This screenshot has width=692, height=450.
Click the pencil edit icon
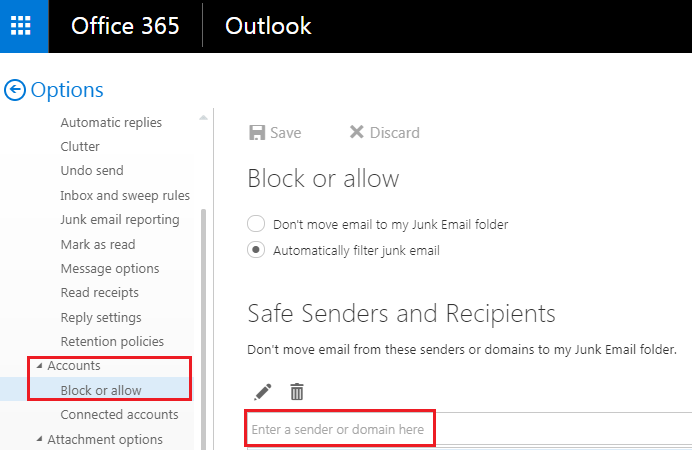(263, 391)
